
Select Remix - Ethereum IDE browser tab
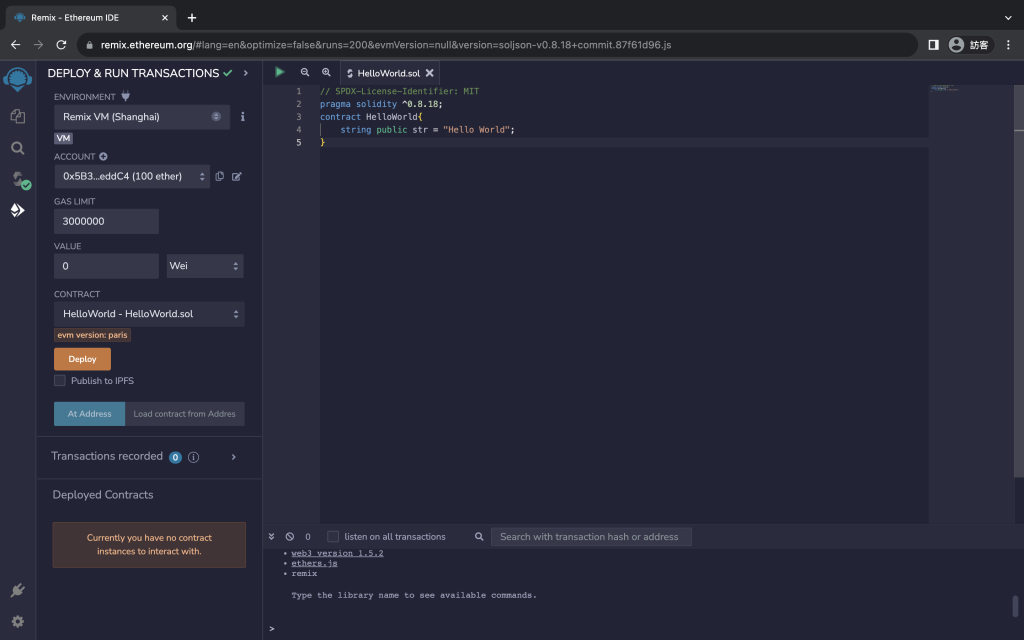(90, 18)
